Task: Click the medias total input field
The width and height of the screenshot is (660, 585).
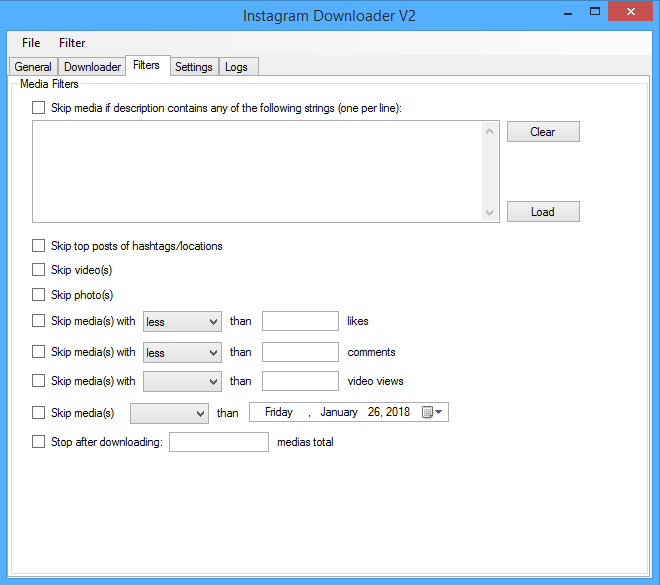Action: [x=219, y=442]
